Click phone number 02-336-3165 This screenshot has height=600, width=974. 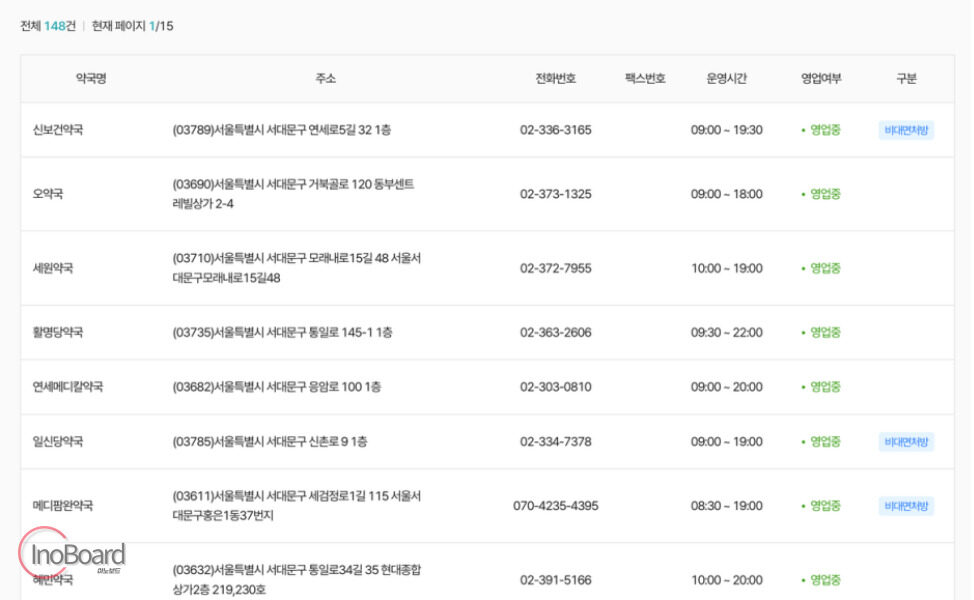pyautogui.click(x=555, y=130)
